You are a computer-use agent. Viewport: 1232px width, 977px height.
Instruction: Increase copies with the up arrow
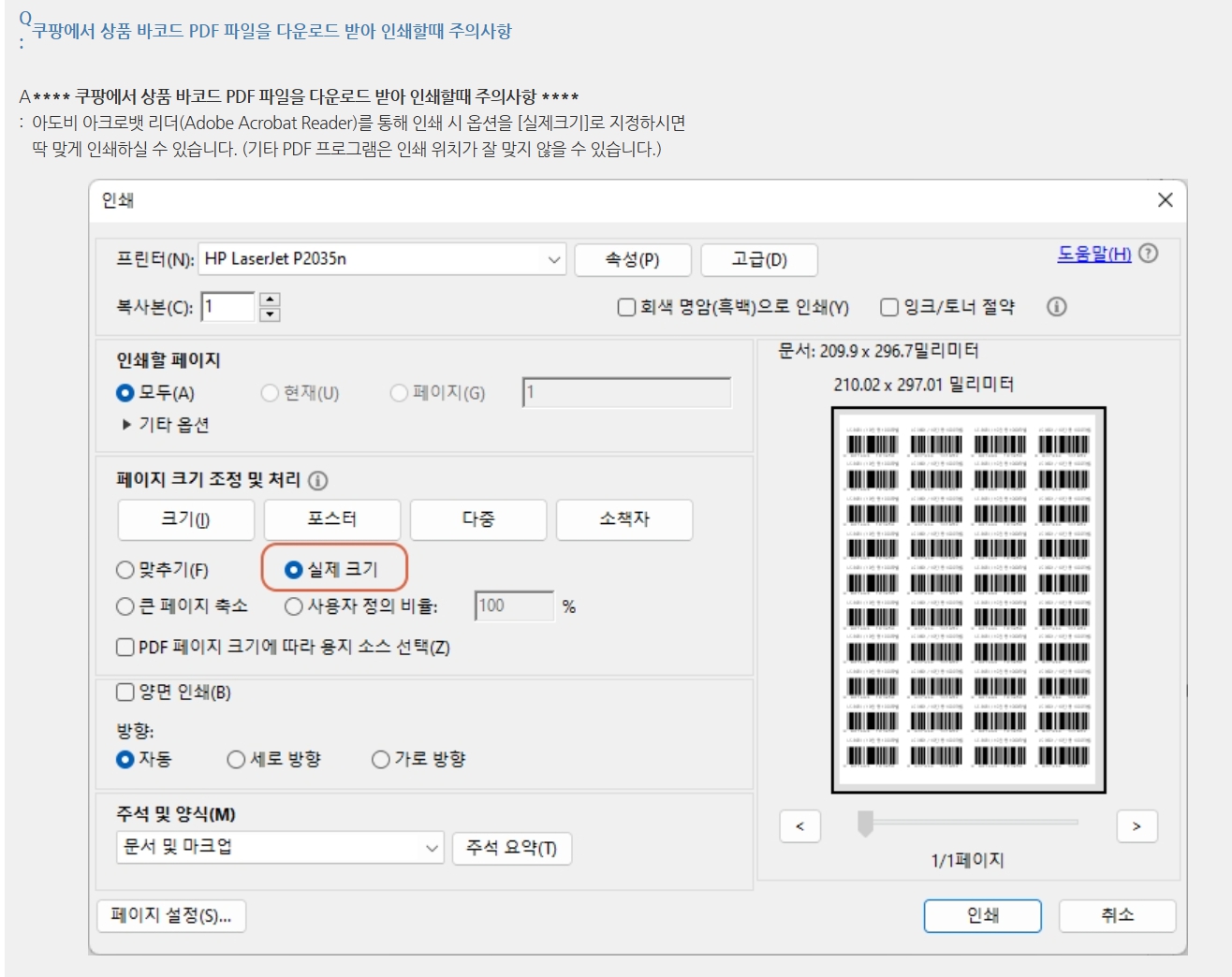point(270,299)
